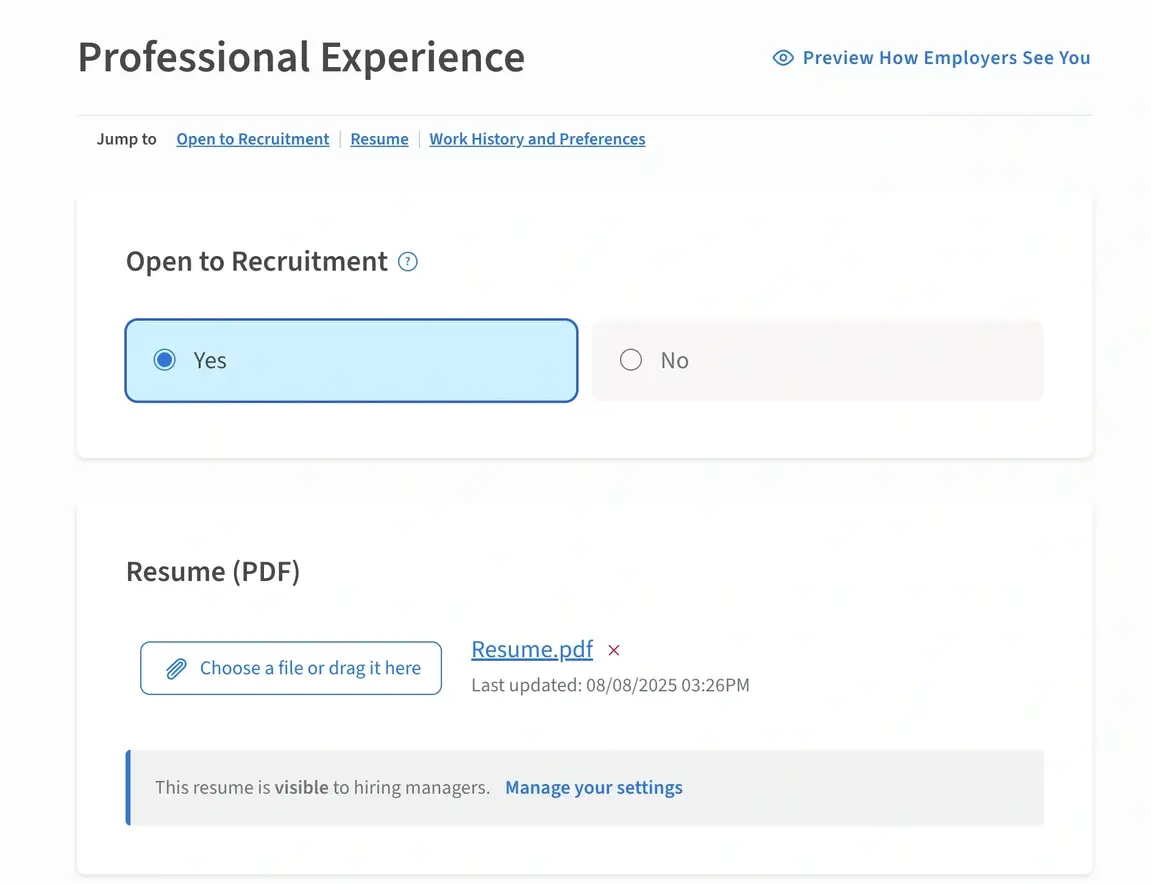The height and width of the screenshot is (884, 1151).
Task: Open the Preview How Employers See You link
Action: [x=946, y=58]
